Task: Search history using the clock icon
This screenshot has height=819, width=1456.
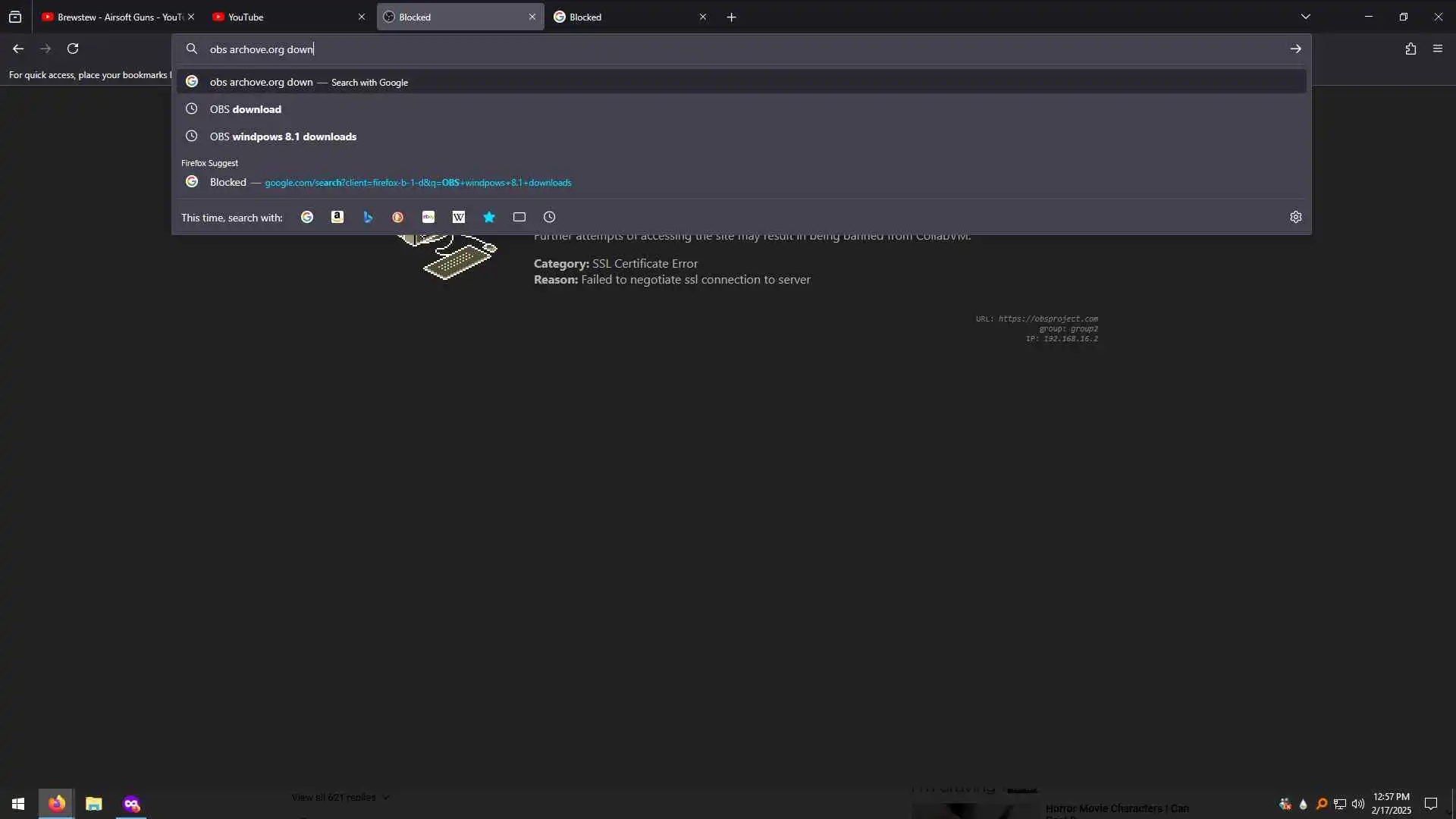Action: click(x=550, y=217)
